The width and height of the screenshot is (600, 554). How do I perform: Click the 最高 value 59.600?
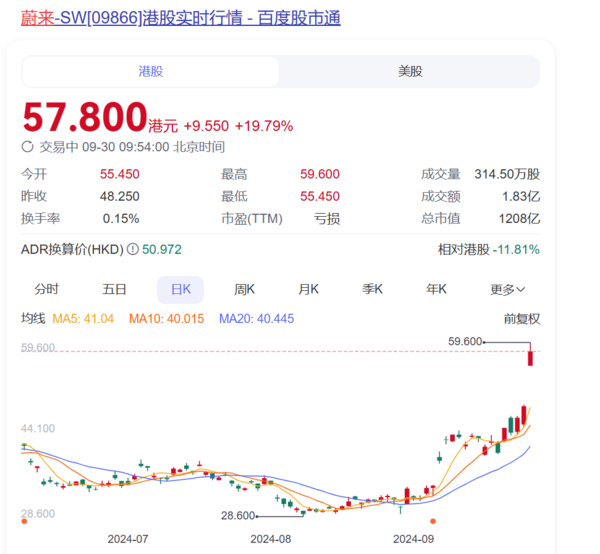click(320, 174)
